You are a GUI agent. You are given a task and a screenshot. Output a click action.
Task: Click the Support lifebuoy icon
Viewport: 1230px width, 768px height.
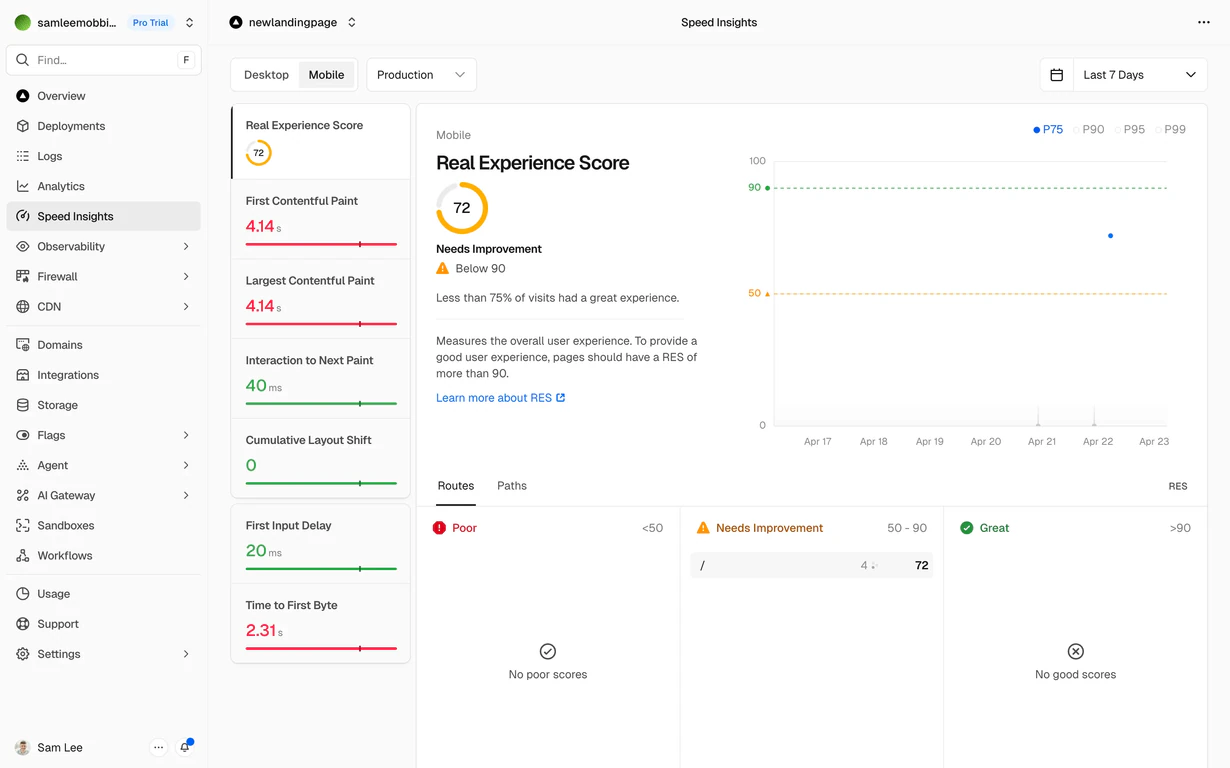[x=23, y=624]
